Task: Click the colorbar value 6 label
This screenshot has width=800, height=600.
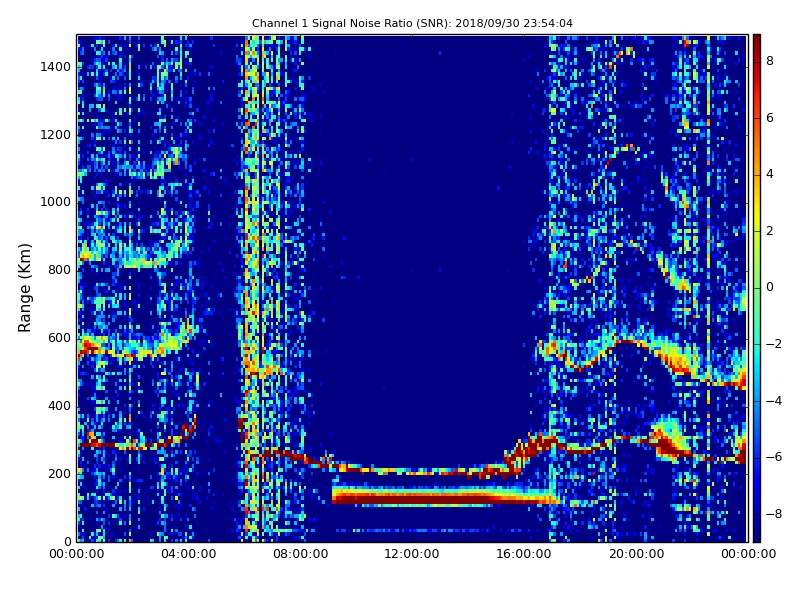Action: point(769,118)
